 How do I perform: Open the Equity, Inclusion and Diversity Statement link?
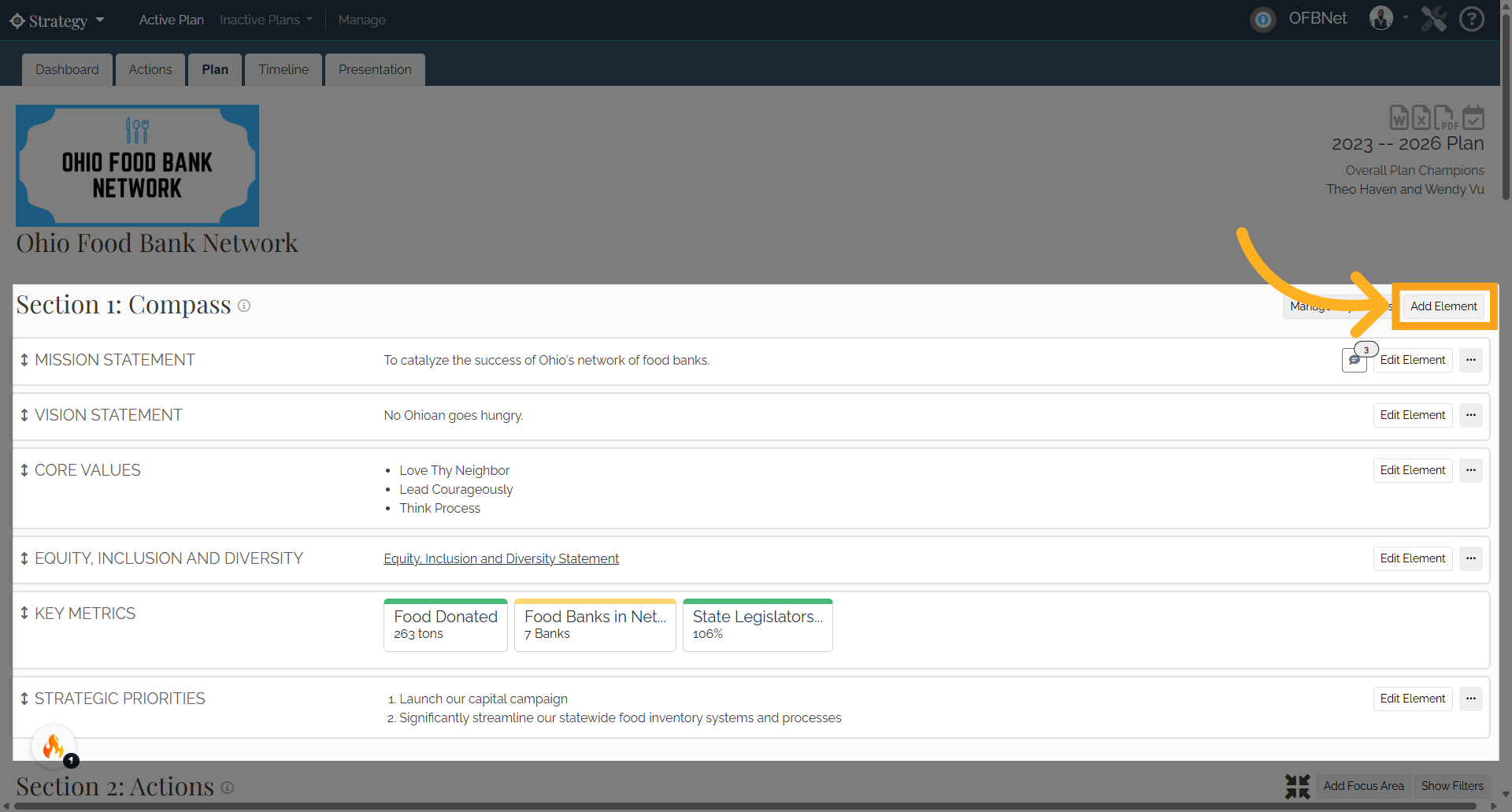(501, 558)
